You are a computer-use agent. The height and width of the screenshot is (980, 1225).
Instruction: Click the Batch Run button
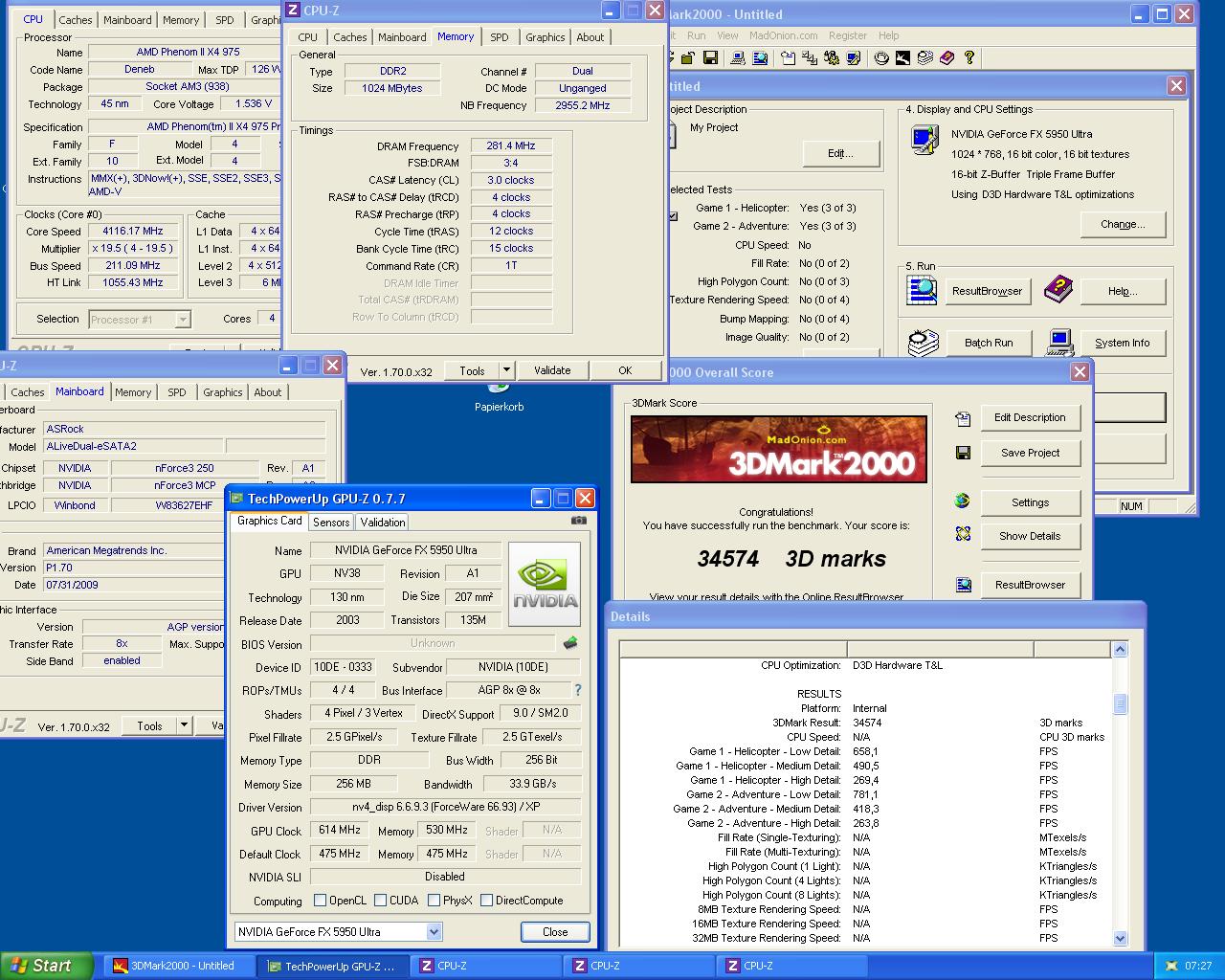click(989, 343)
